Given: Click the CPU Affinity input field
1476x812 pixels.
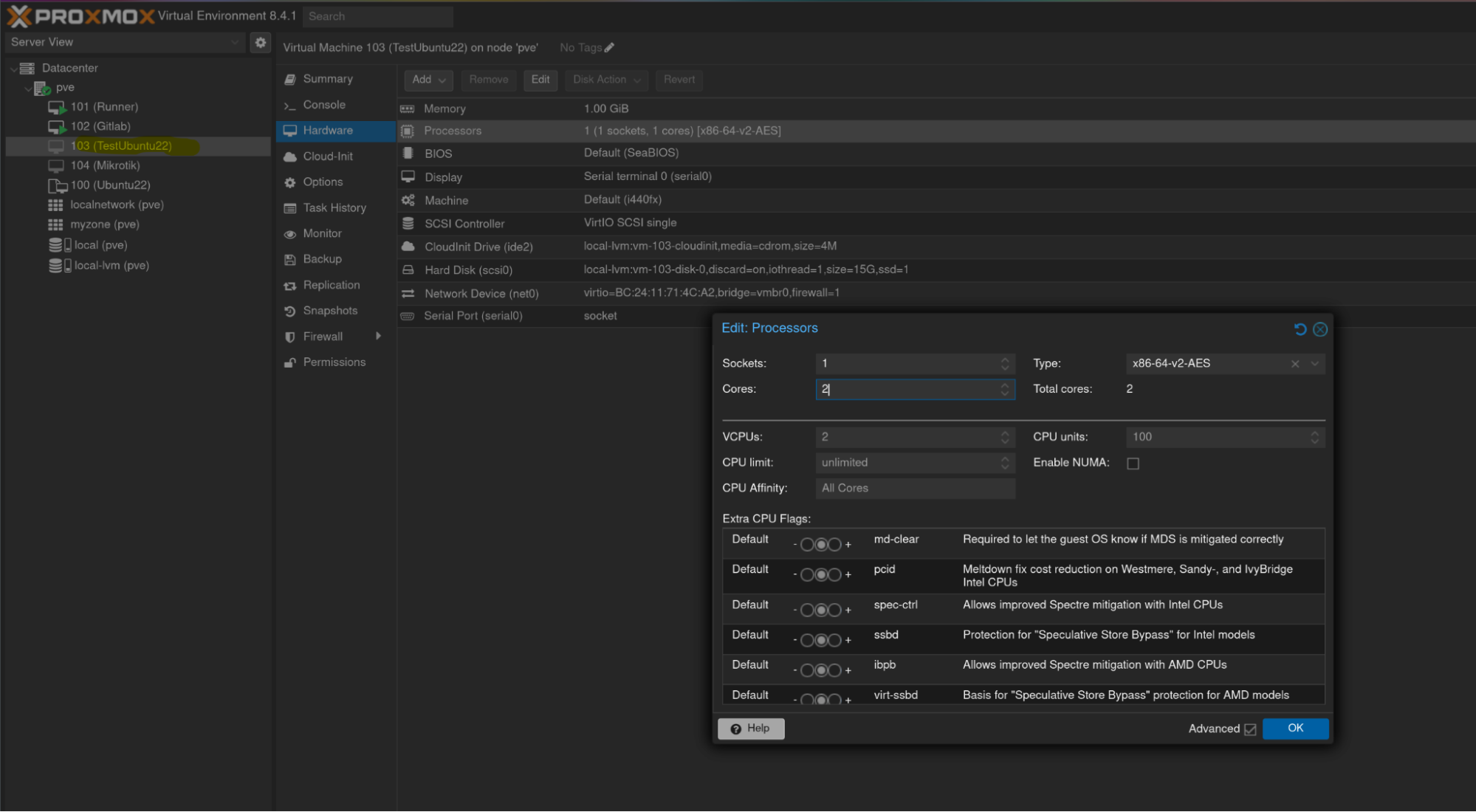Looking at the screenshot, I should pyautogui.click(x=915, y=489).
